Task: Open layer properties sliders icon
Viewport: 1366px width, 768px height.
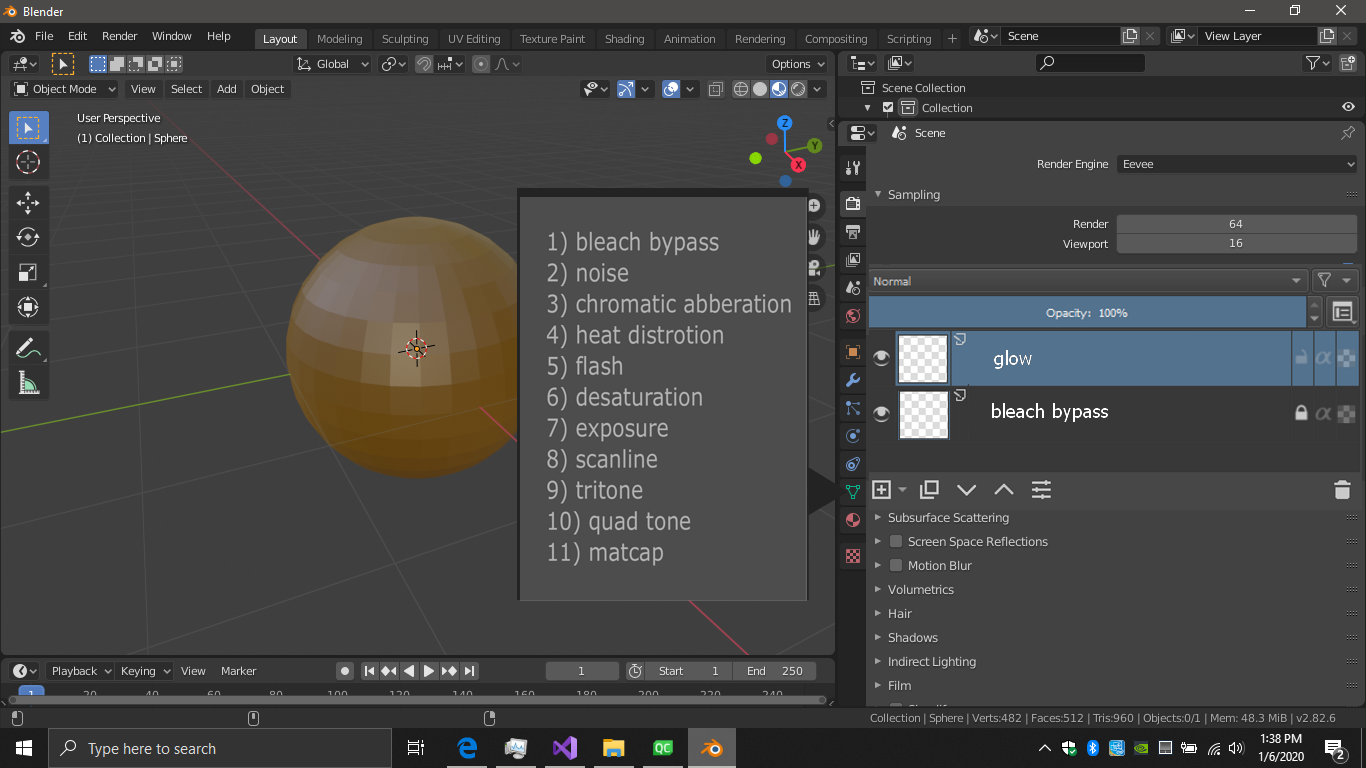Action: pos(1041,490)
